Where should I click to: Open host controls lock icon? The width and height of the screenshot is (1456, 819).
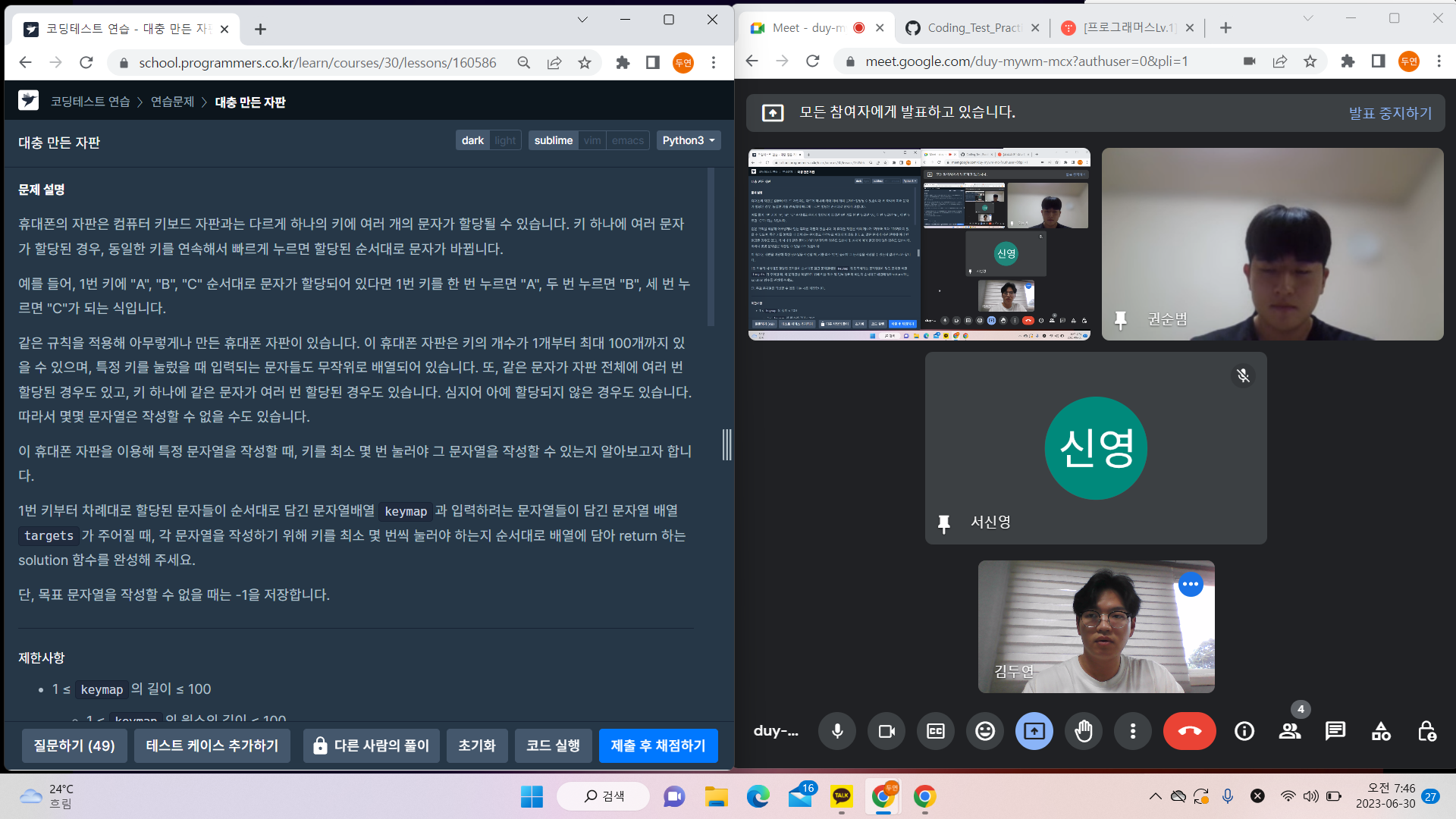click(x=1426, y=731)
